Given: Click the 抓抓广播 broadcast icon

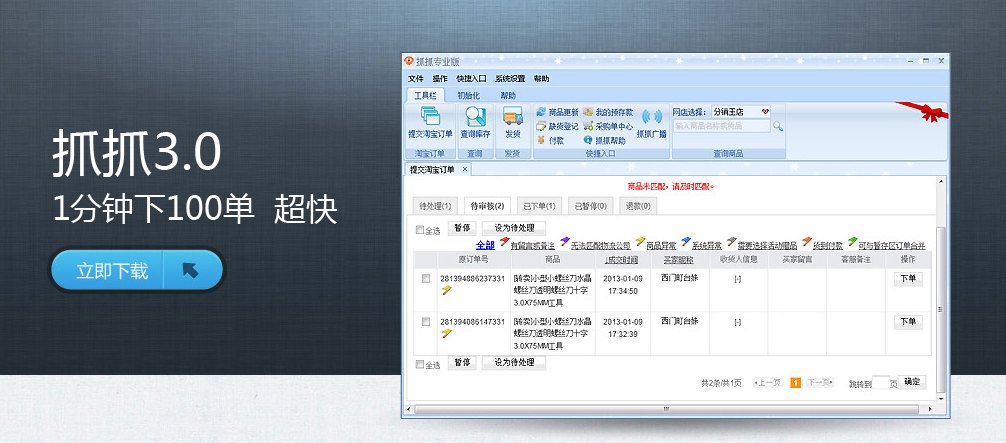Looking at the screenshot, I should click(652, 117).
